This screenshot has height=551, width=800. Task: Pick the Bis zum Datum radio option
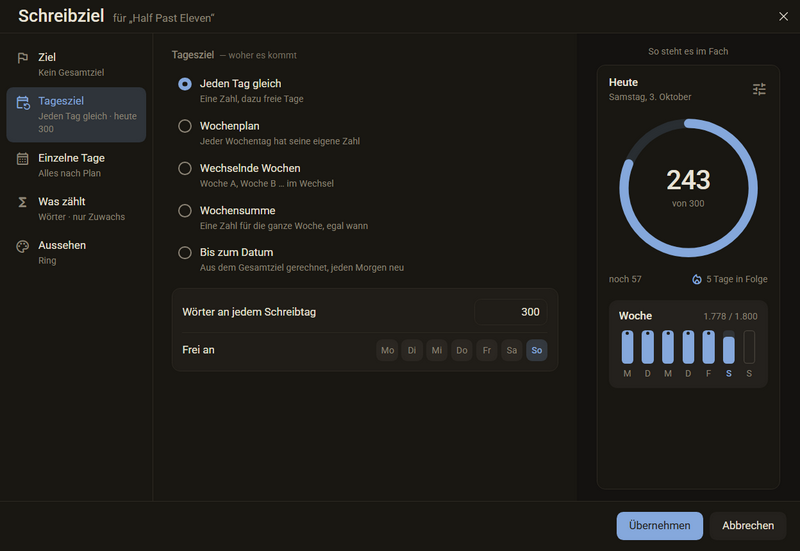click(185, 253)
